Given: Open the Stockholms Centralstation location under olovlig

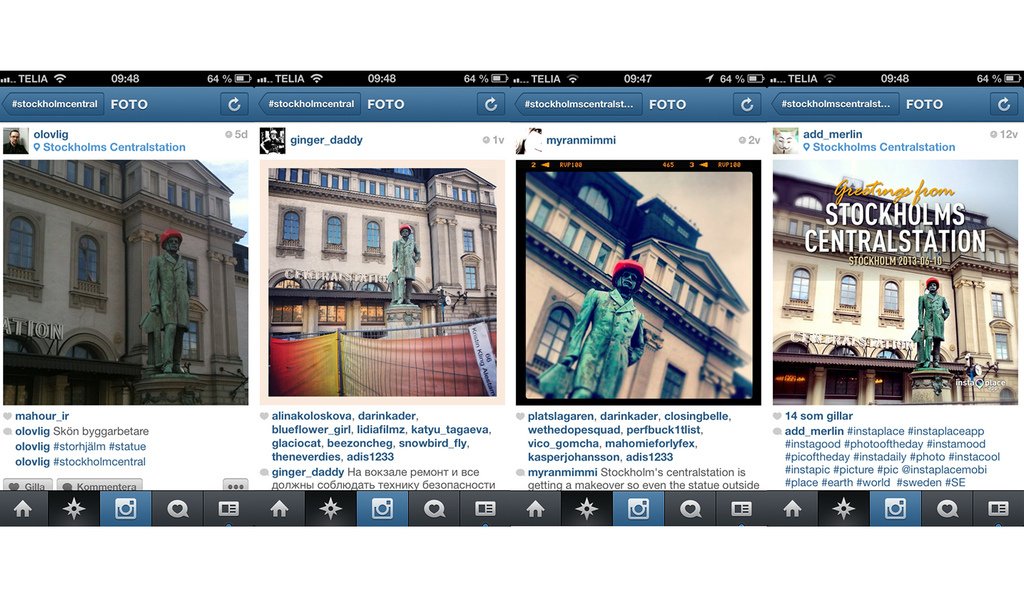Looking at the screenshot, I should [114, 147].
